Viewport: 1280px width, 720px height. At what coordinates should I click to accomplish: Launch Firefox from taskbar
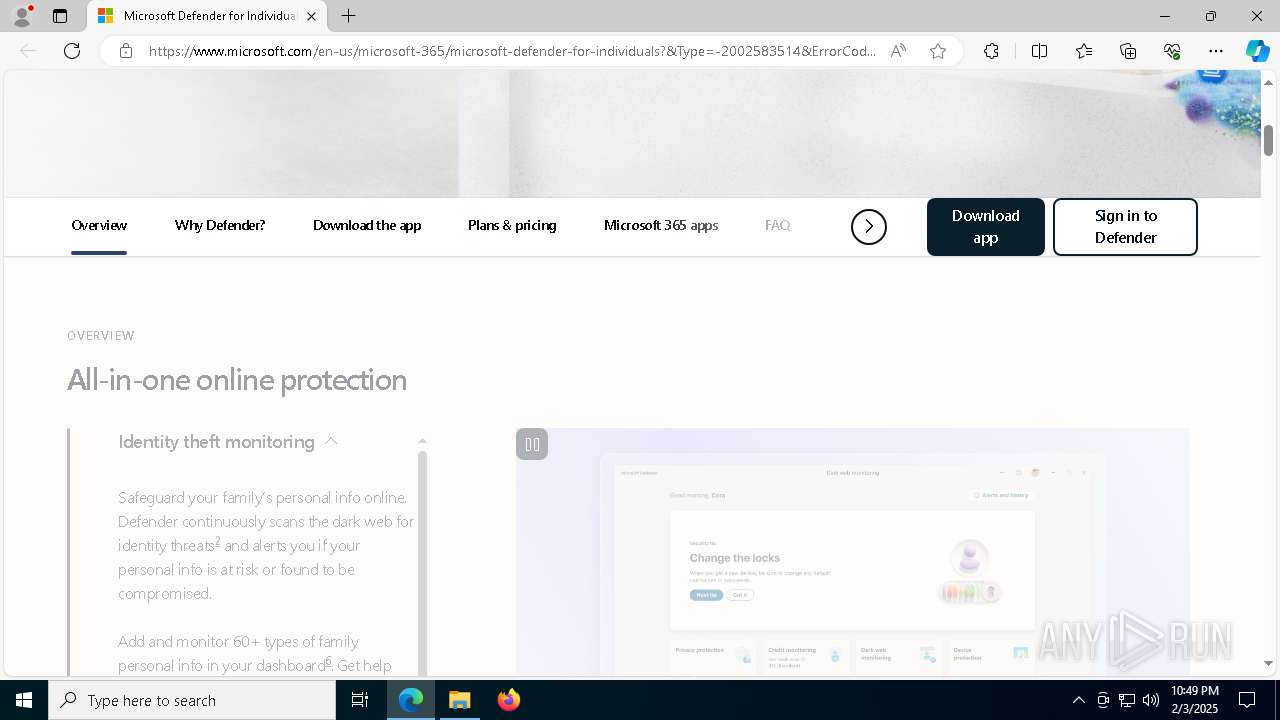pyautogui.click(x=509, y=700)
